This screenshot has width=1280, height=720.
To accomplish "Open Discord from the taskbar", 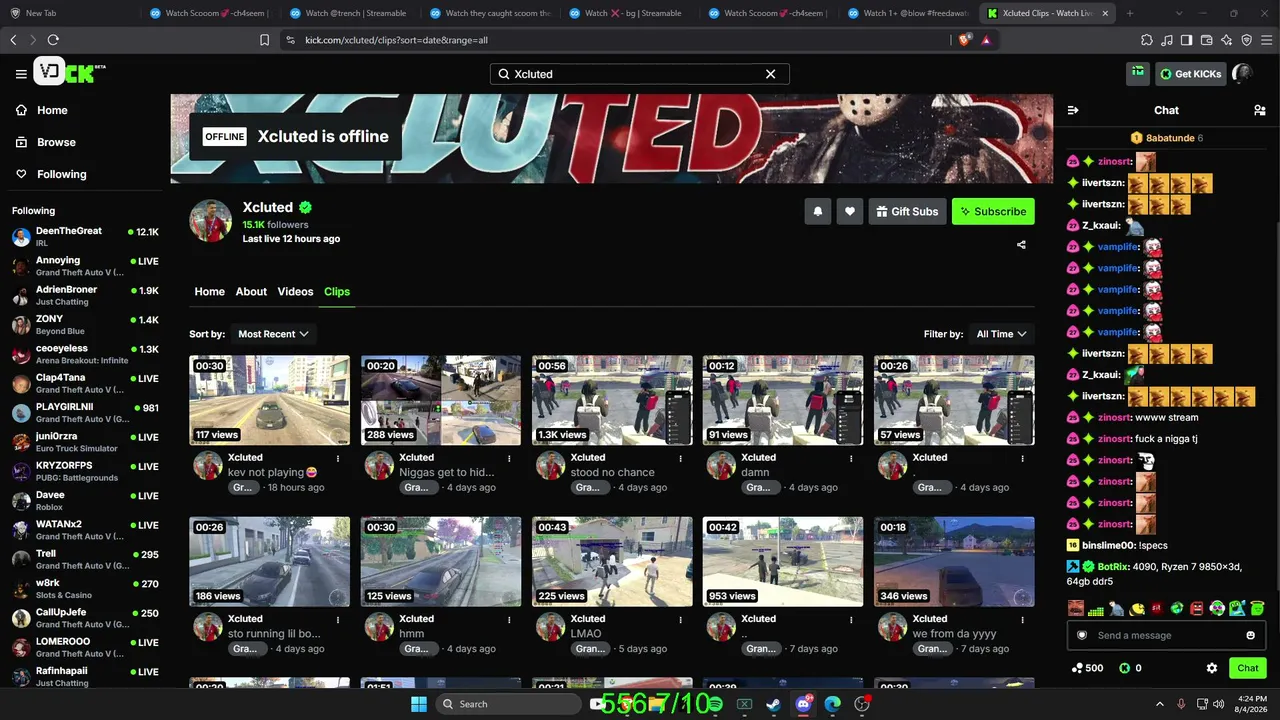I will tap(803, 704).
